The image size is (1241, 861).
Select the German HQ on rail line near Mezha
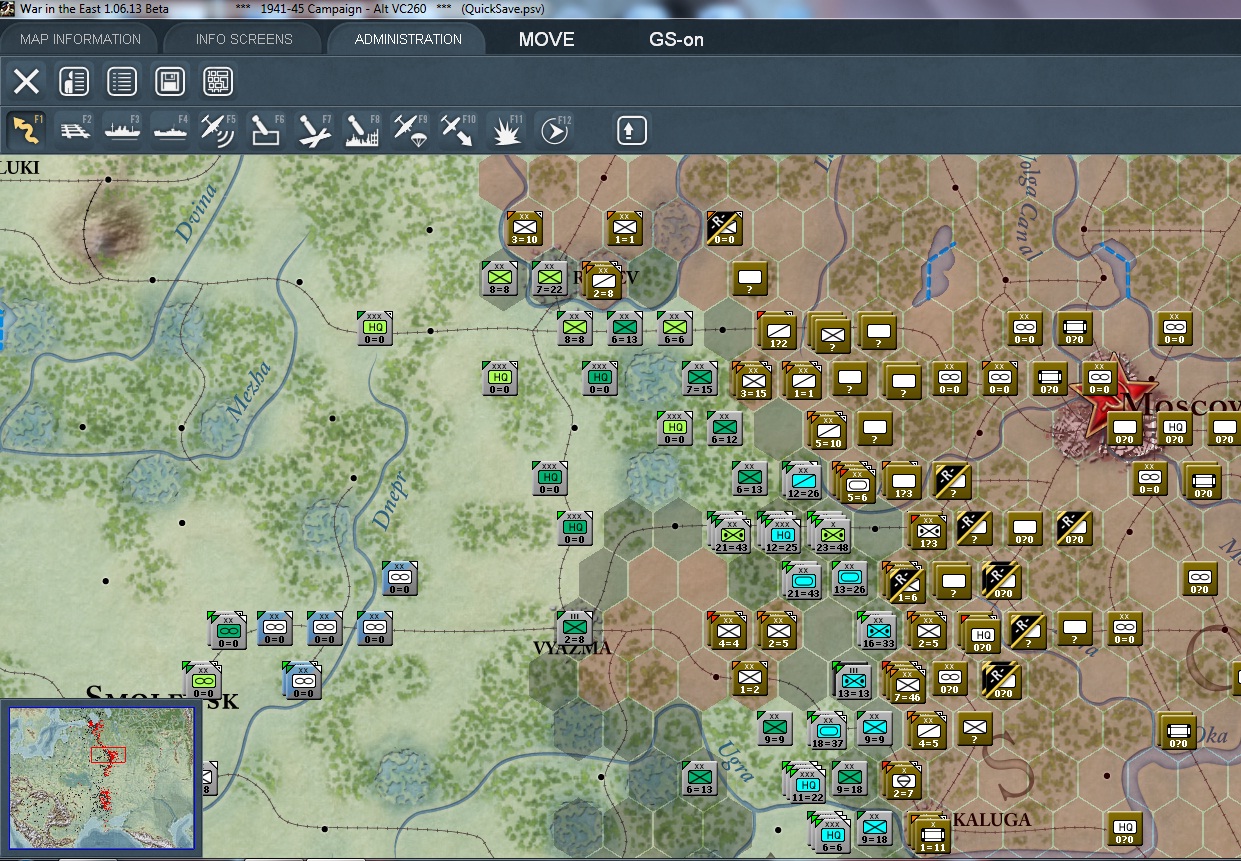[375, 329]
